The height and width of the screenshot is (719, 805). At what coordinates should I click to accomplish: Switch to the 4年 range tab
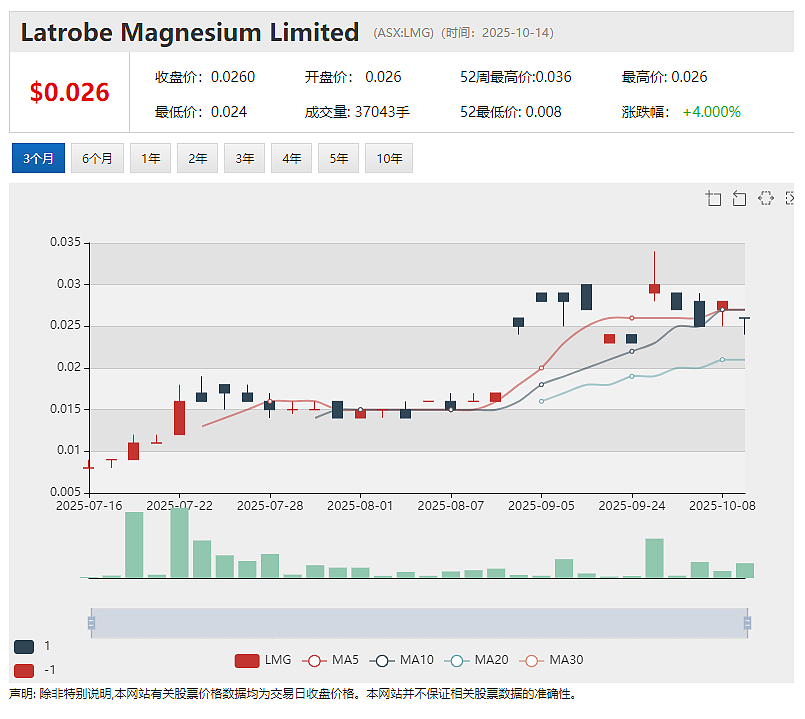(x=292, y=158)
